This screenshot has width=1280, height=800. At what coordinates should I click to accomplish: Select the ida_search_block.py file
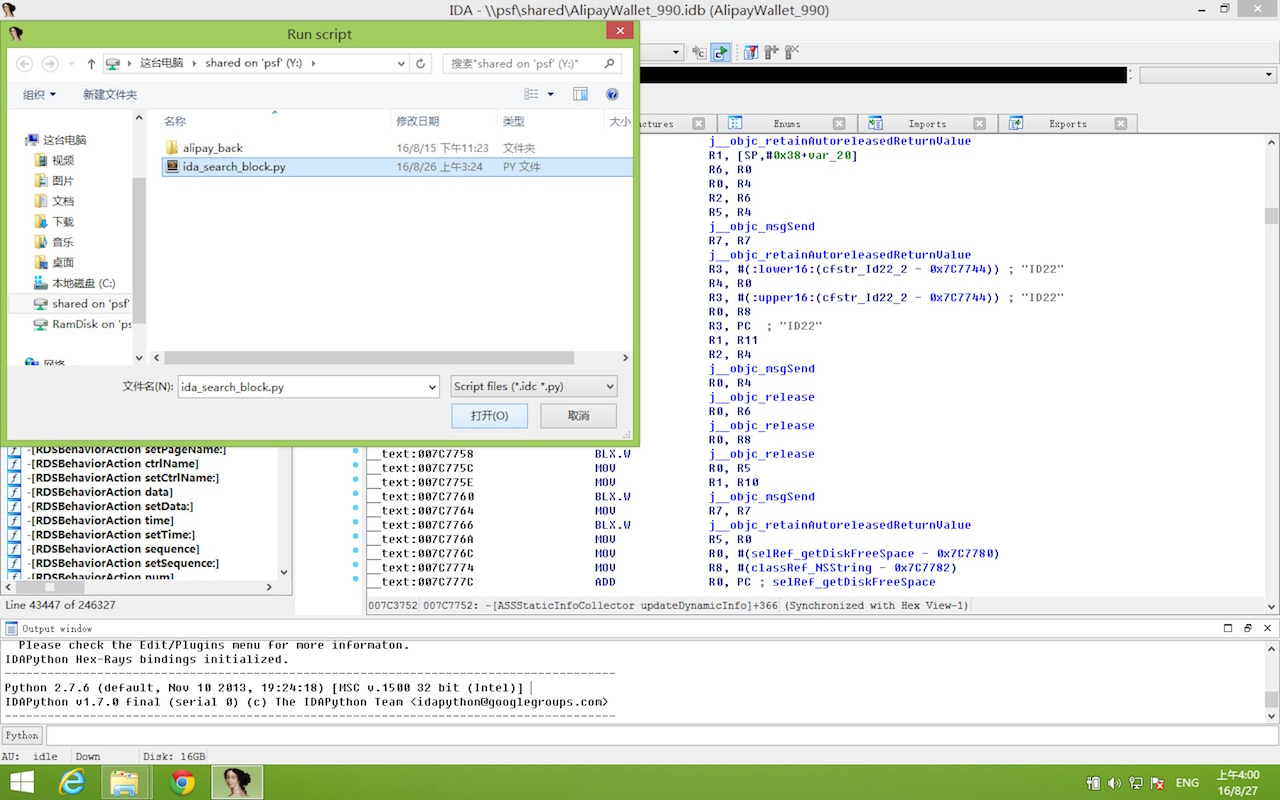[x=397, y=166]
